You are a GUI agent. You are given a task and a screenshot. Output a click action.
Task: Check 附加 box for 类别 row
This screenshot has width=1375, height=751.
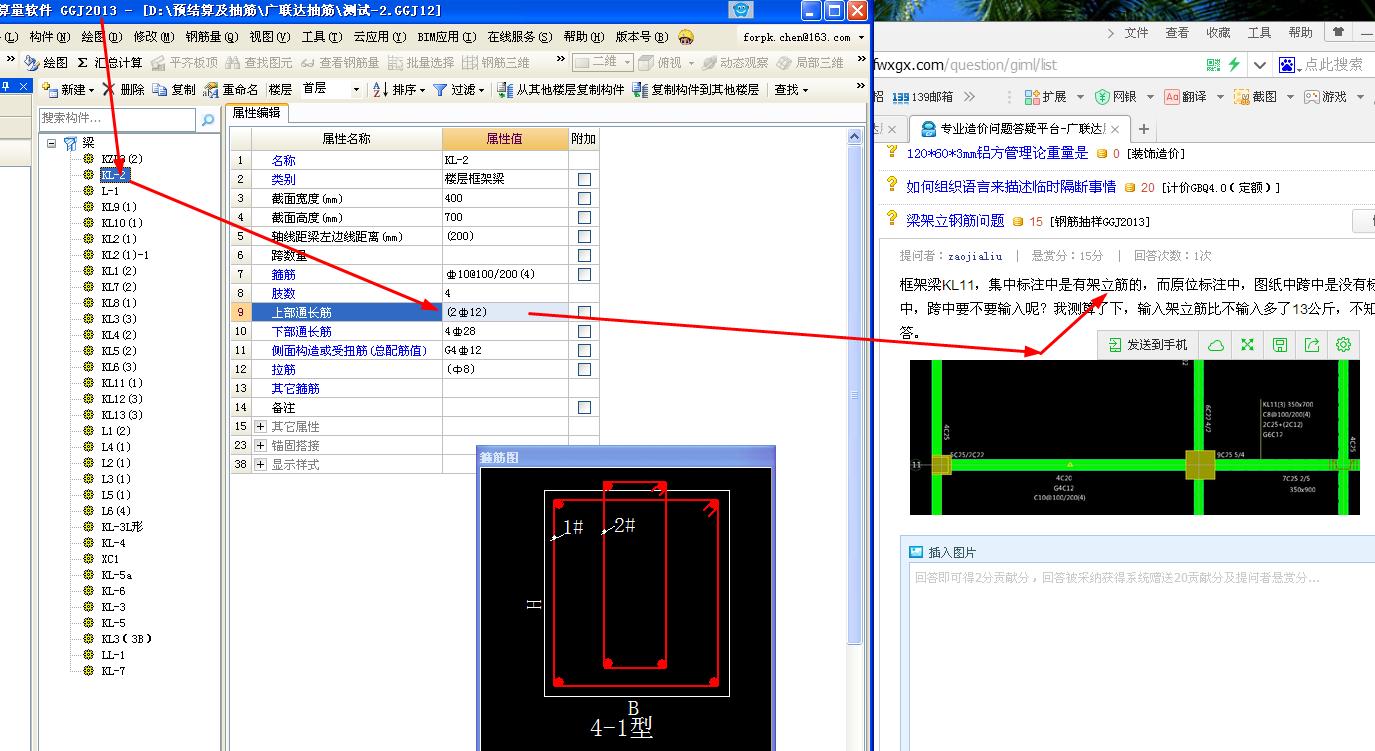(584, 180)
